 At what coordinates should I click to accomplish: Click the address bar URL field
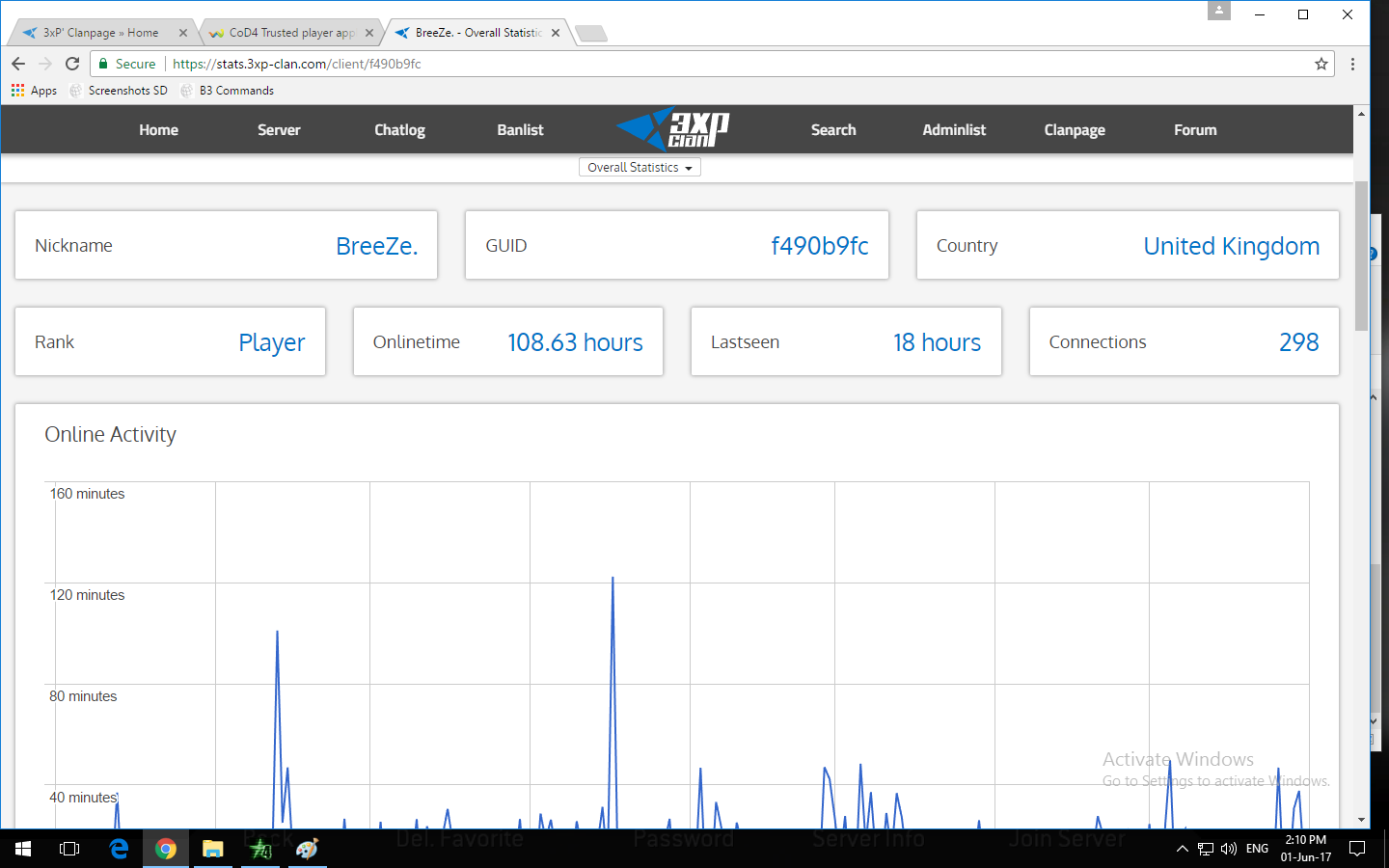pos(675,64)
